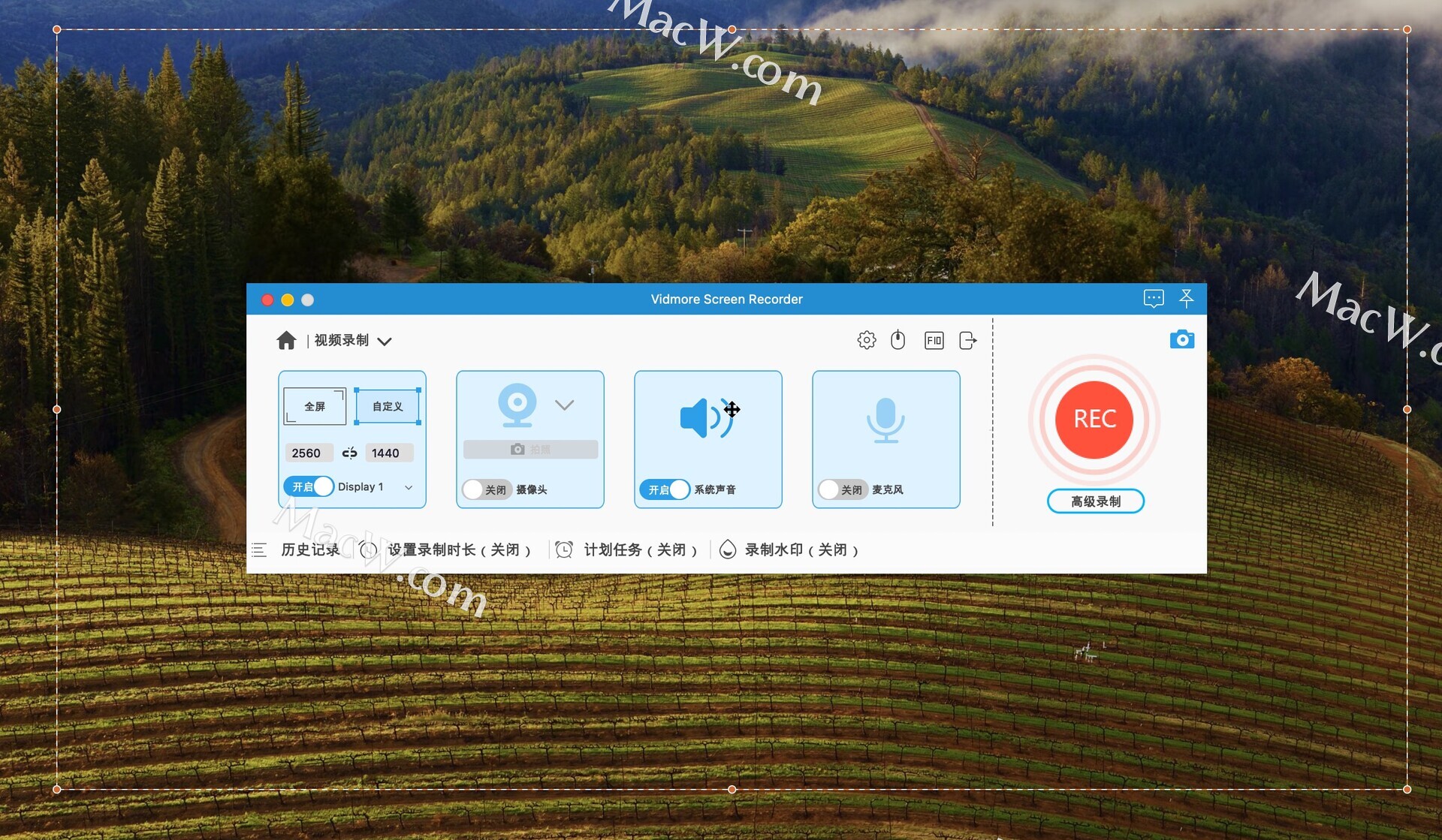Toggle the aspect ratio lock link icon

[349, 453]
